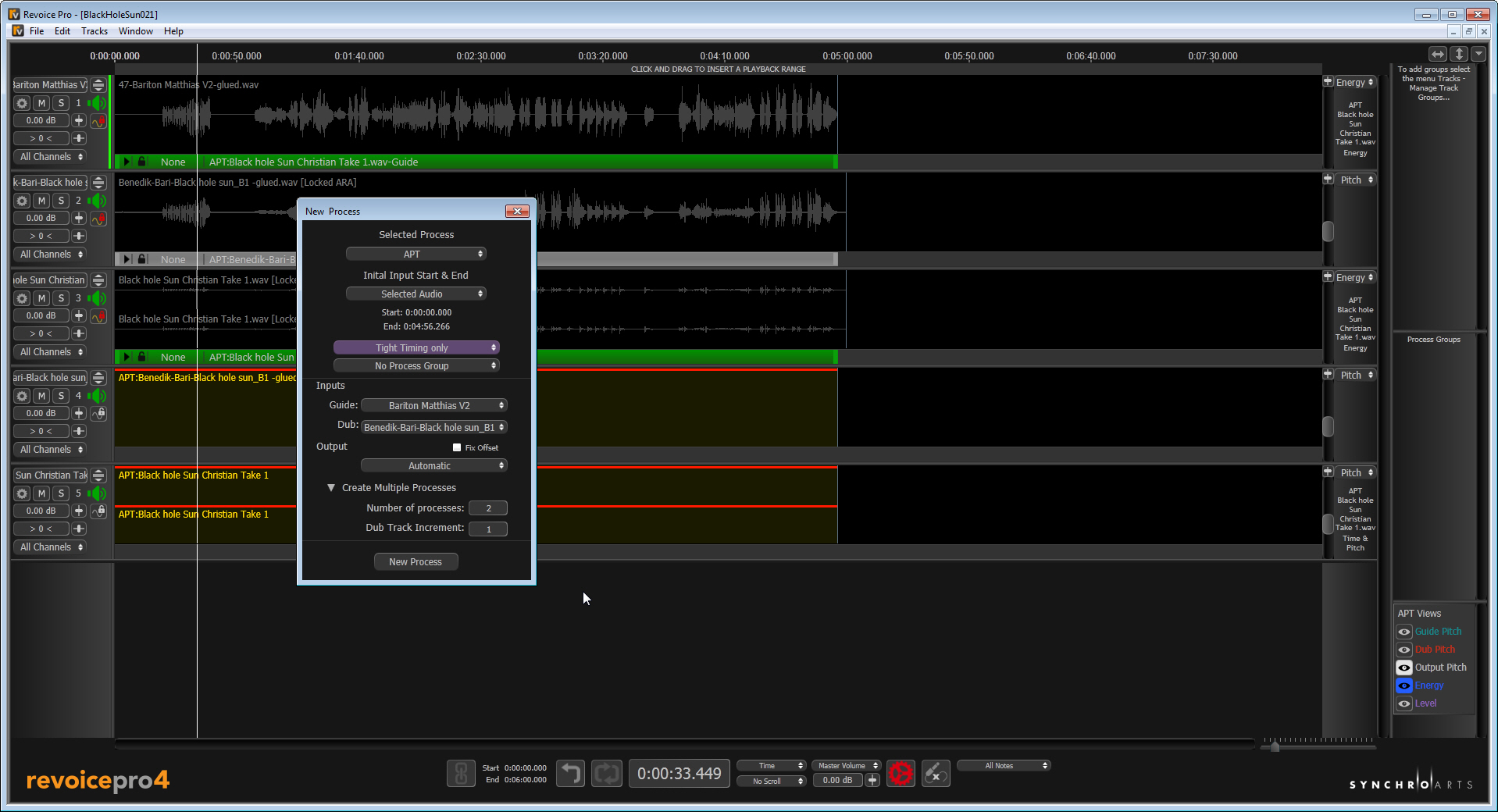1498x812 pixels.
Task: Toggle the waveform lock icon on track 3
Action: (98, 316)
